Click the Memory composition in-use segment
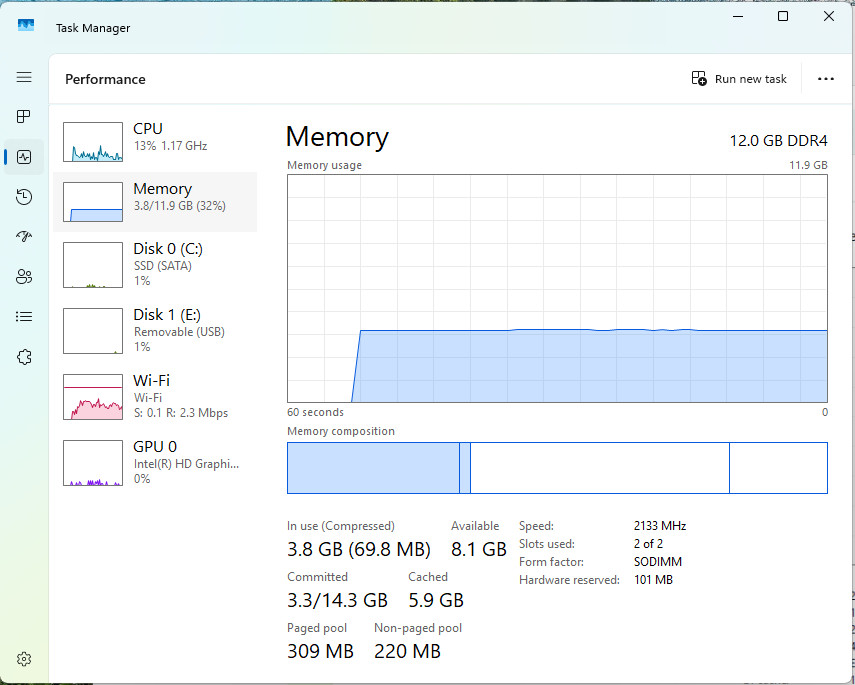Screen dimensions: 855x685 pyautogui.click(x=374, y=468)
